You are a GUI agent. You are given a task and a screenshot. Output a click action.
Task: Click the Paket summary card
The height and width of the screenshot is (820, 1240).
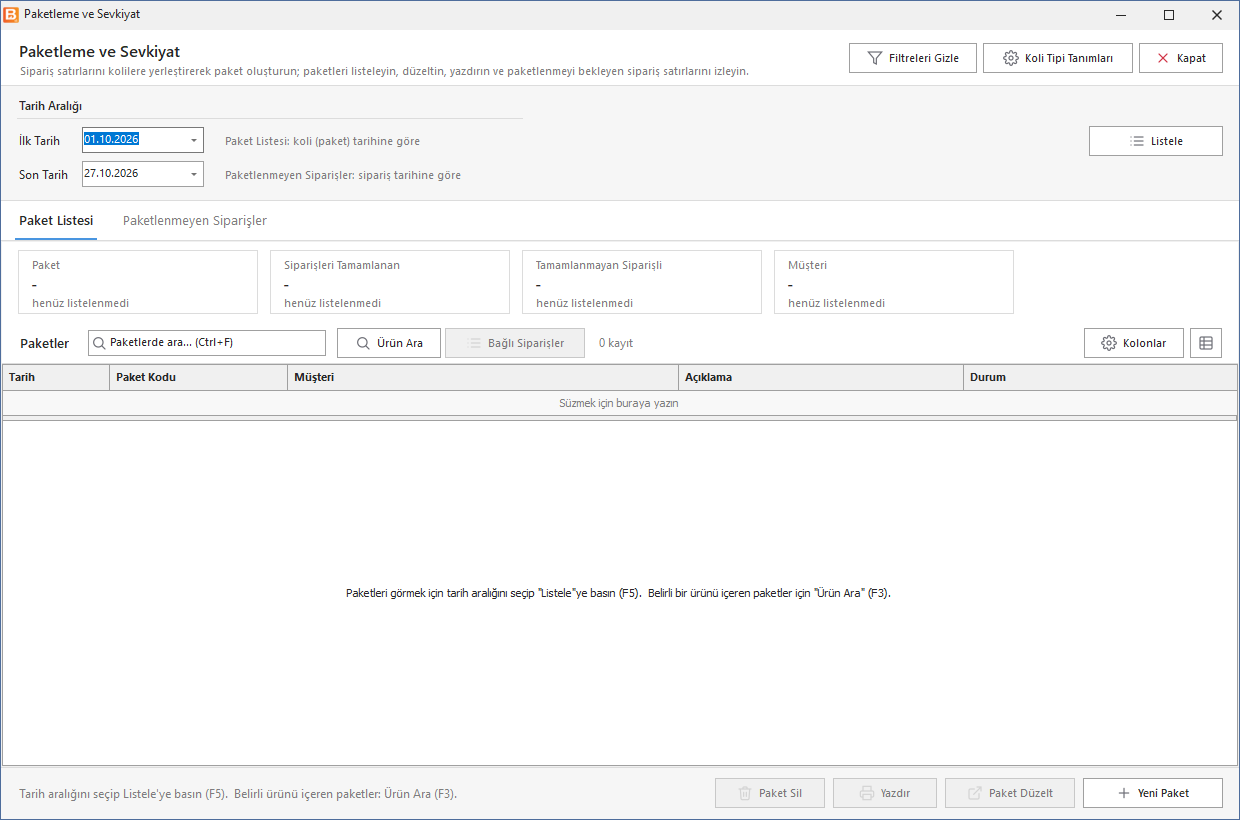click(138, 282)
